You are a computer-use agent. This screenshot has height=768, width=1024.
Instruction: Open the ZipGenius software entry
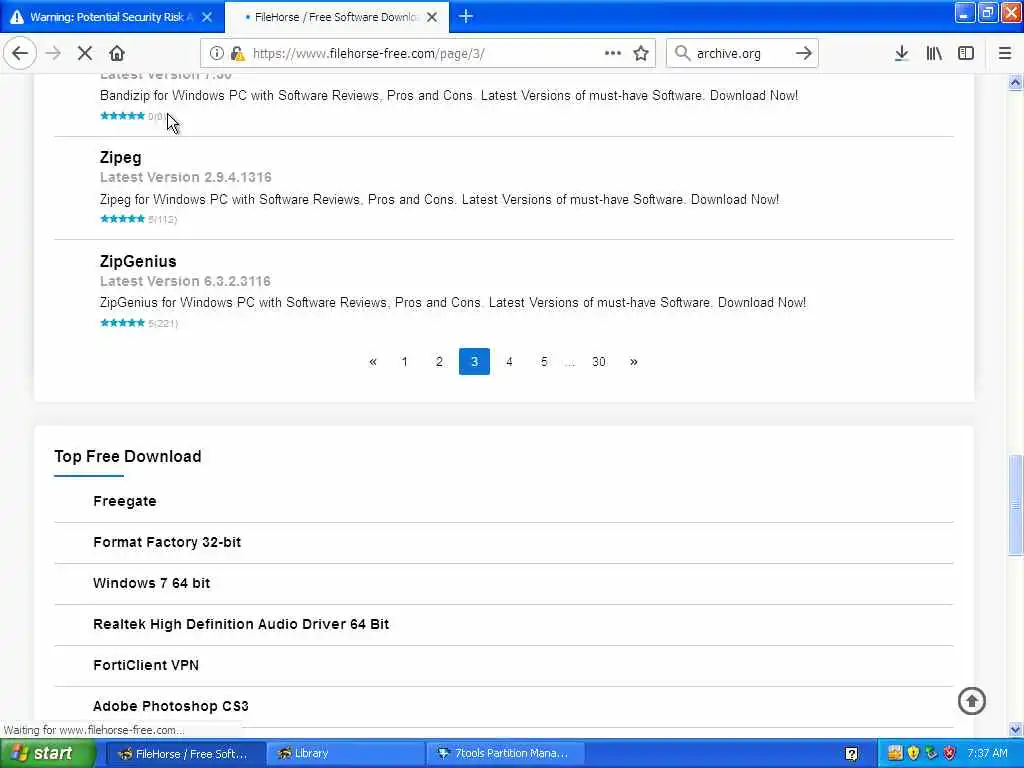[x=138, y=261]
